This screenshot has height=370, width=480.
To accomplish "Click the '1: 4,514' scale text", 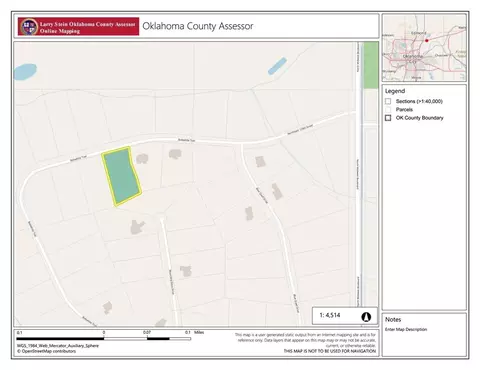I will [x=330, y=315].
